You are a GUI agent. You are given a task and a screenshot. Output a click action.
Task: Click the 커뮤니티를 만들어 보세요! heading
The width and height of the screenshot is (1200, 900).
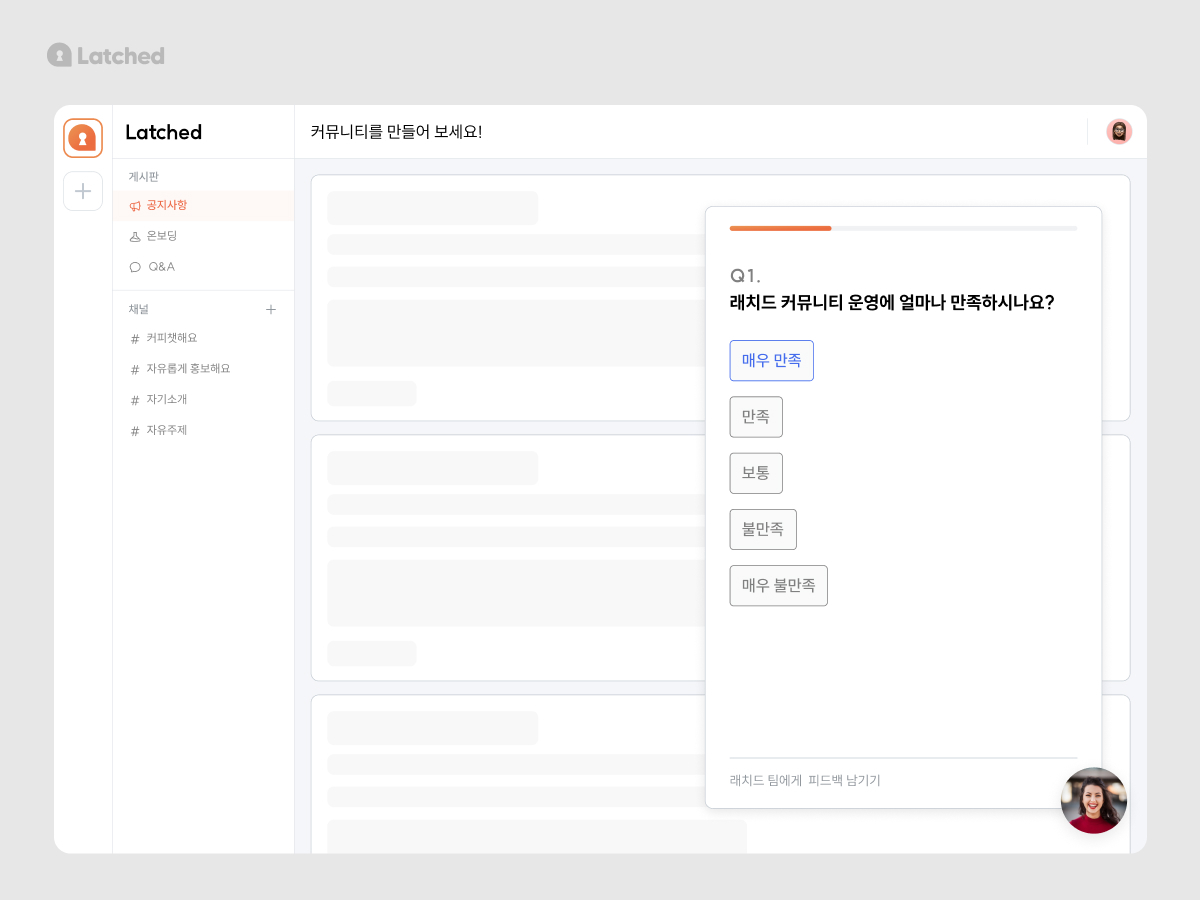coord(396,132)
